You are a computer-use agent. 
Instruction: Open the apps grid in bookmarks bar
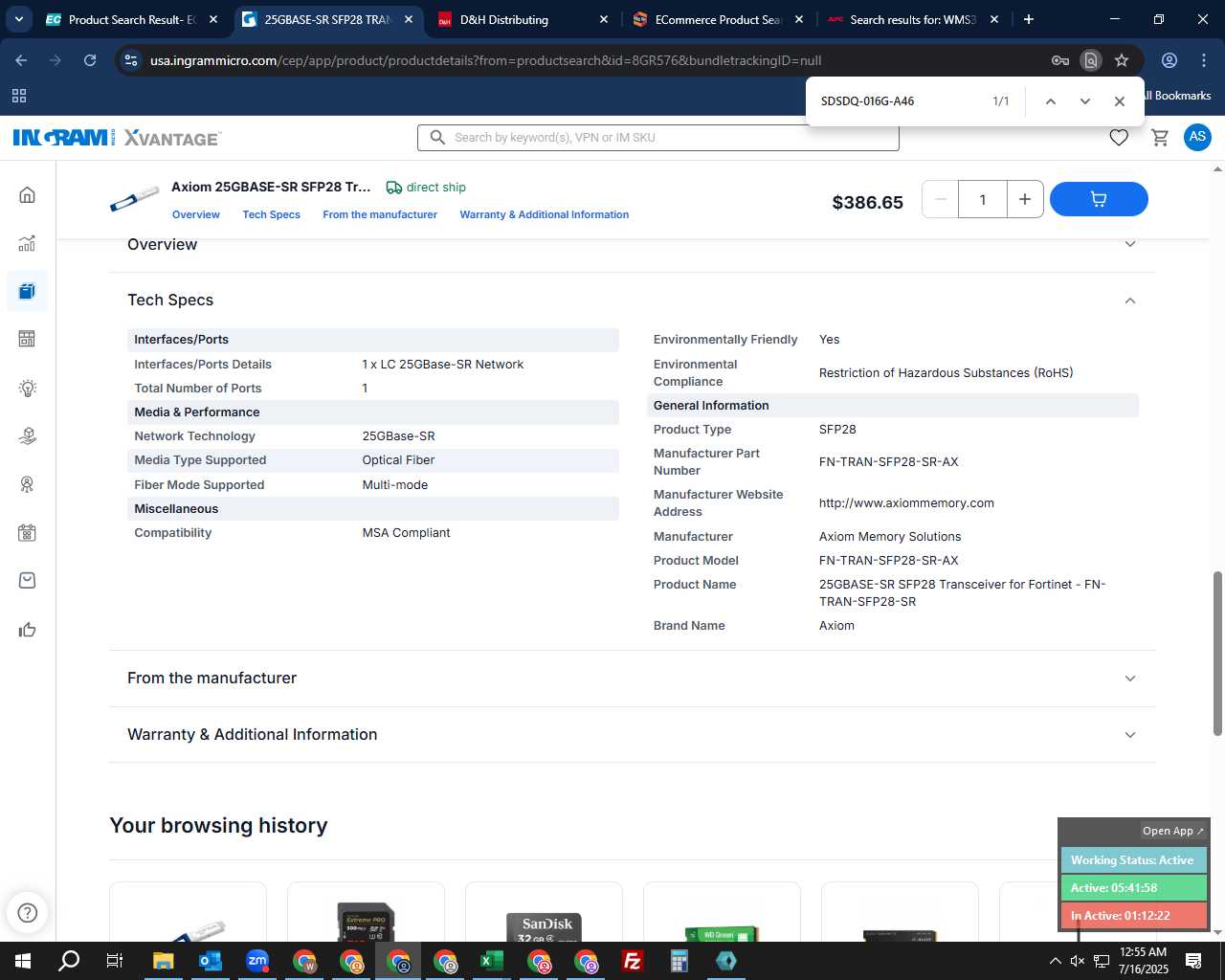coord(18,96)
